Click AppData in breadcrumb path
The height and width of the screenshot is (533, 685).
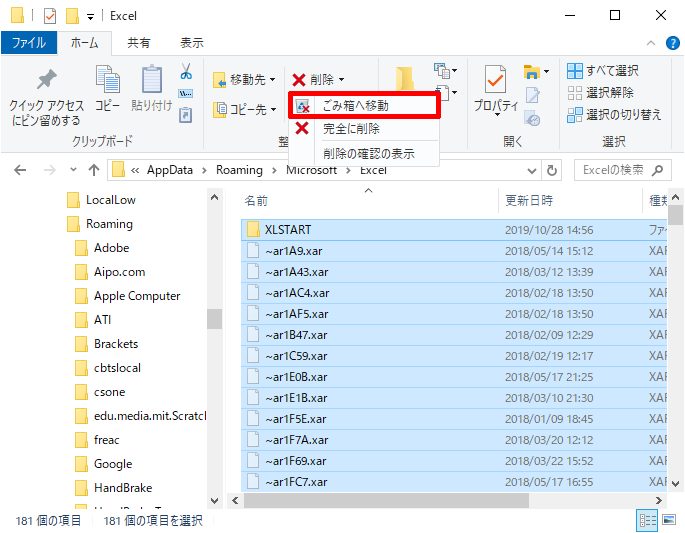pyautogui.click(x=170, y=170)
